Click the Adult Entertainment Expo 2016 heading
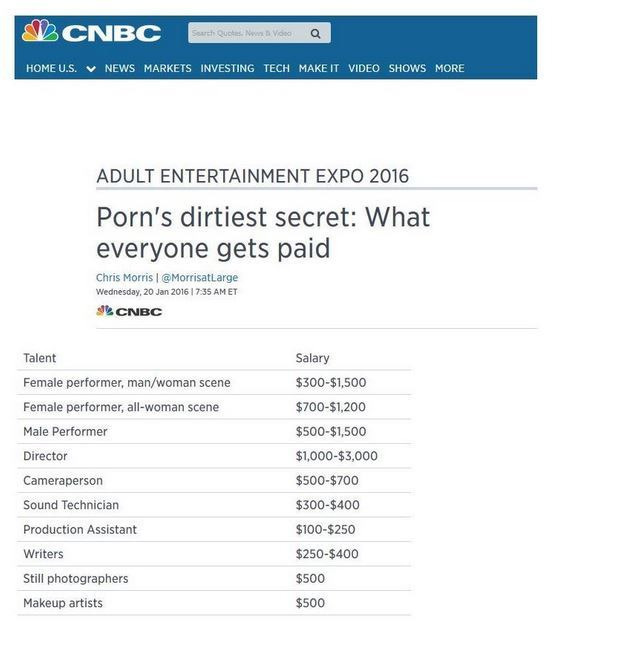 coord(252,176)
